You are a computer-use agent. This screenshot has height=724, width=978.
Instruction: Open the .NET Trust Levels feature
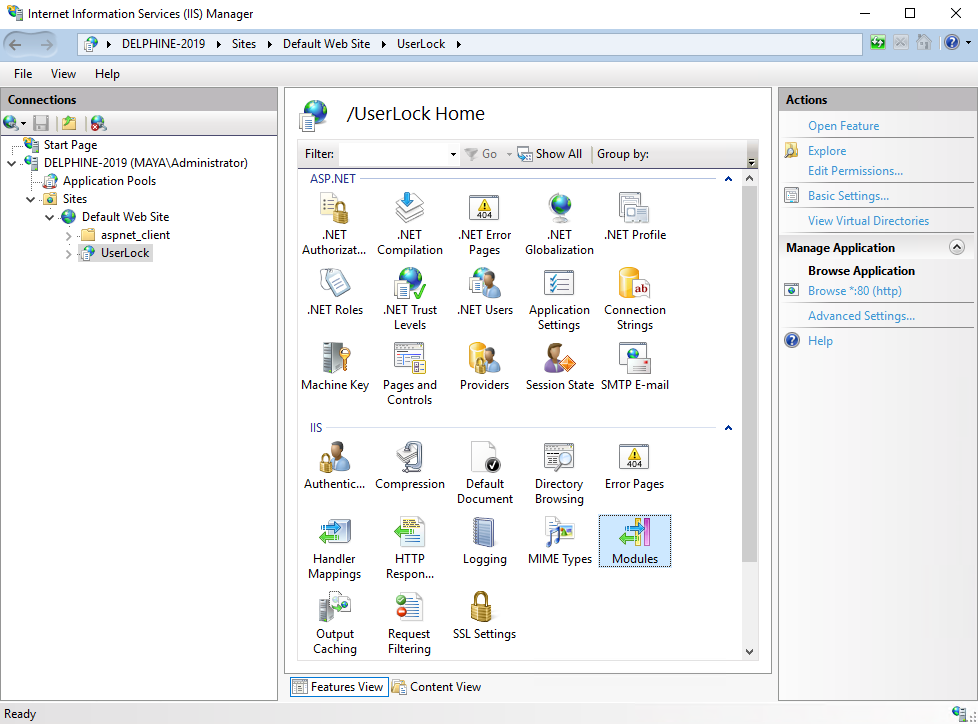tap(409, 284)
